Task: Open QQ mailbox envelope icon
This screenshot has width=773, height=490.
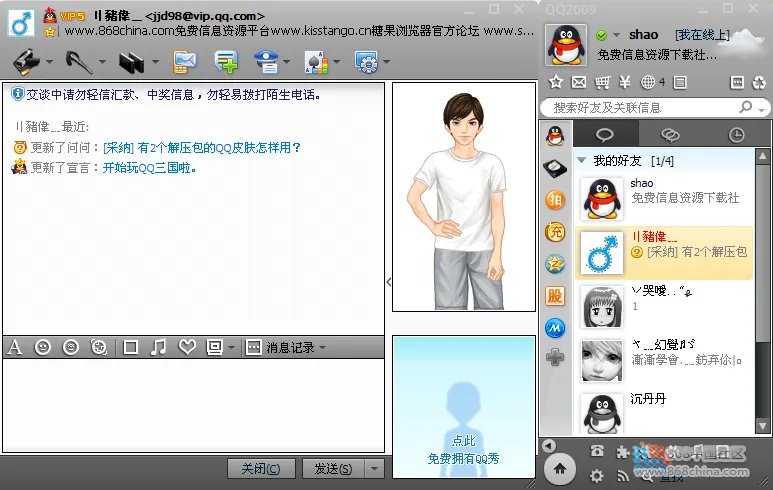Action: [x=579, y=82]
